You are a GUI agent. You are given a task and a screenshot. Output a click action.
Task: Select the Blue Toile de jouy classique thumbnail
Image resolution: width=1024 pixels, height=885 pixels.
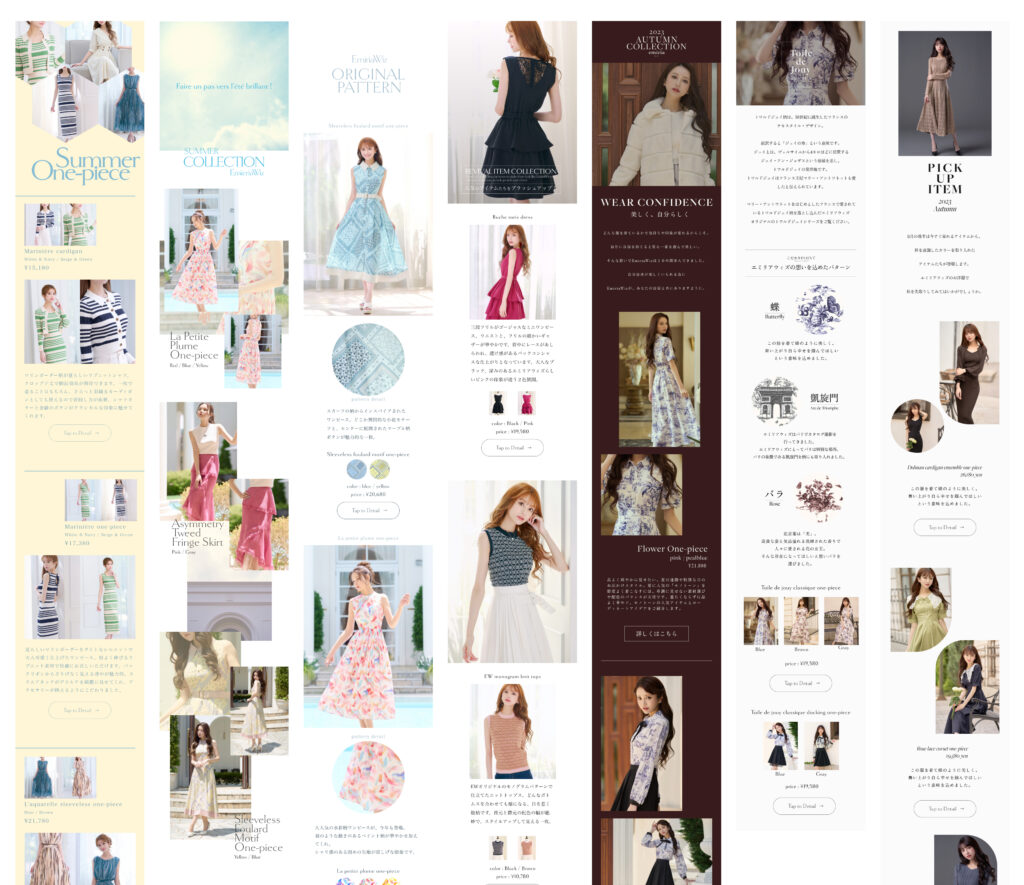tap(760, 622)
